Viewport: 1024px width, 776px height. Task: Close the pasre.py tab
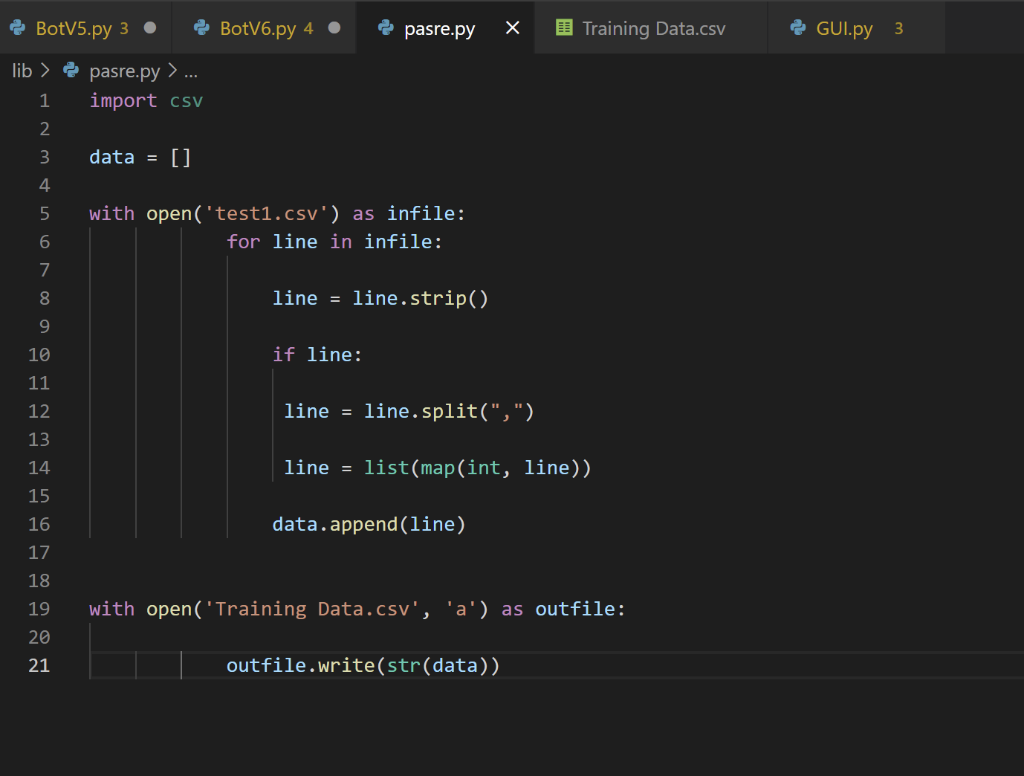[513, 28]
